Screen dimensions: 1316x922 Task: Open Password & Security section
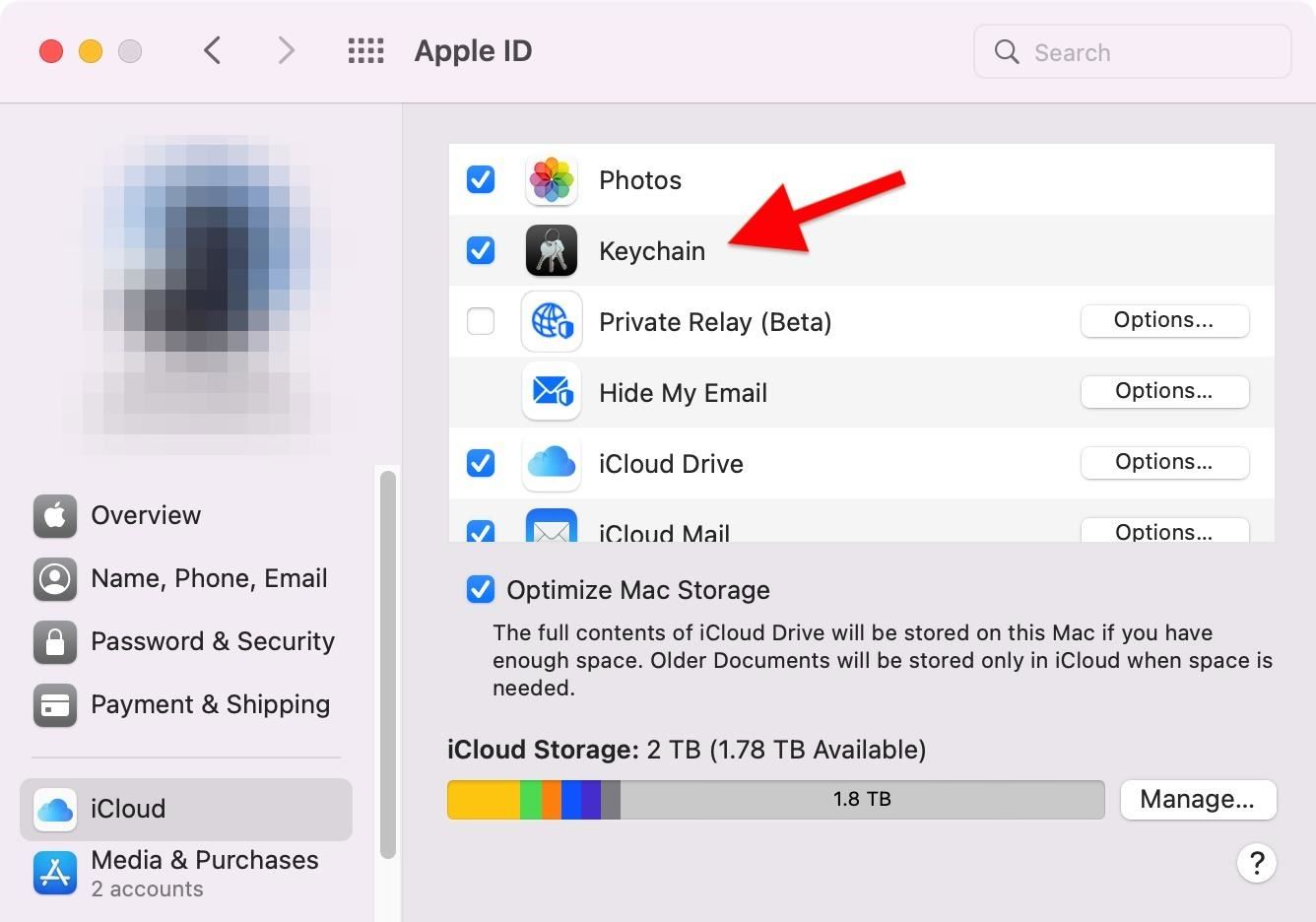point(186,641)
